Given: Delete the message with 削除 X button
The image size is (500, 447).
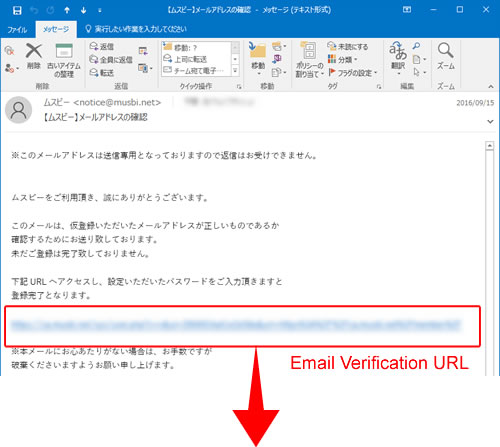Looking at the screenshot, I should [34, 56].
